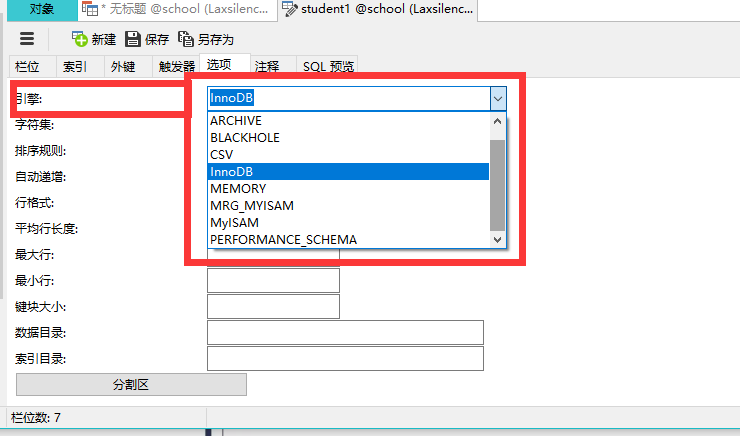Open the hamburger menu icon
Viewport: 740px width, 436px height.
click(27, 39)
